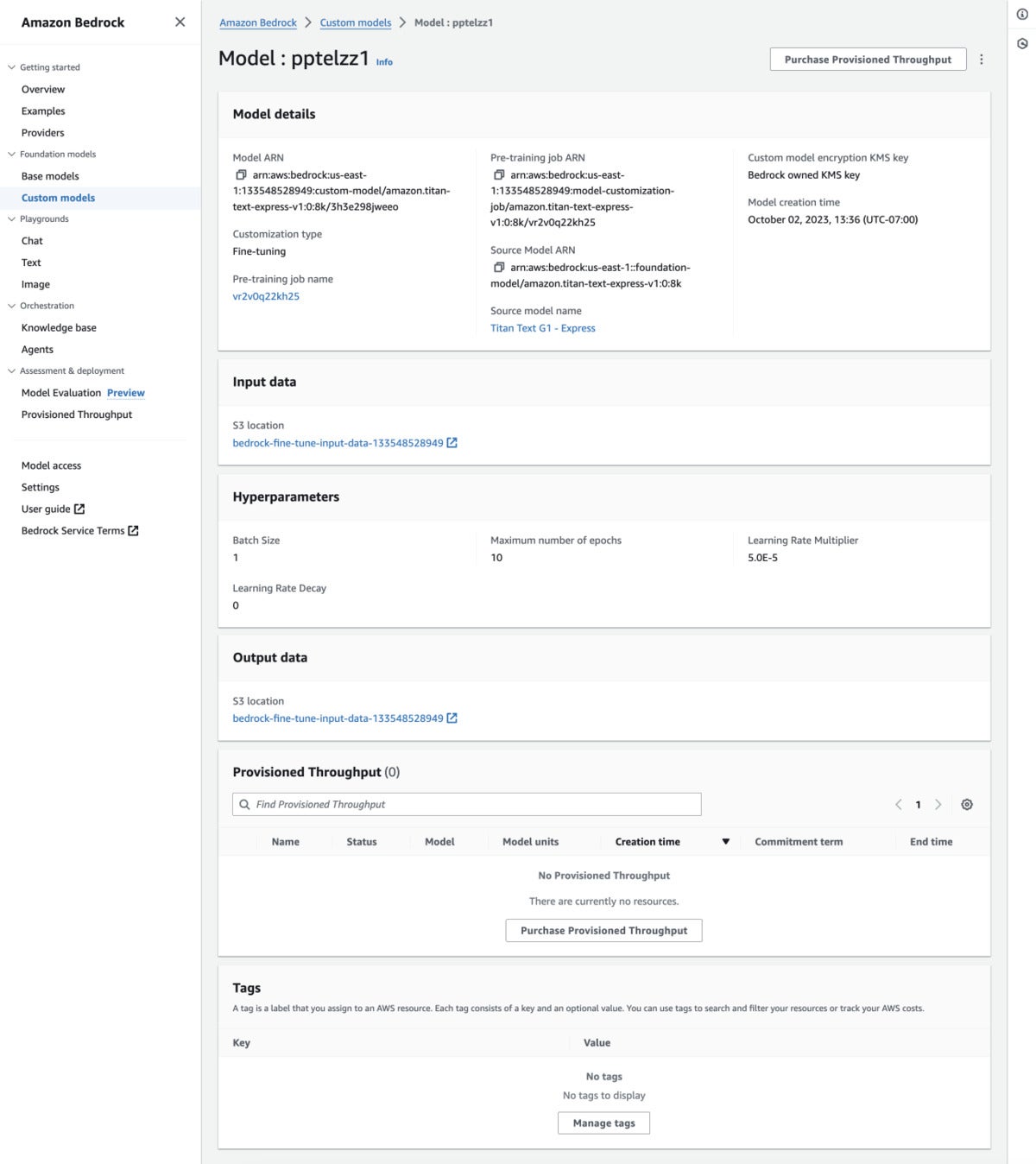This screenshot has width=1036, height=1164.
Task: Click Amazon Bedrock breadcrumb link
Action: point(258,22)
